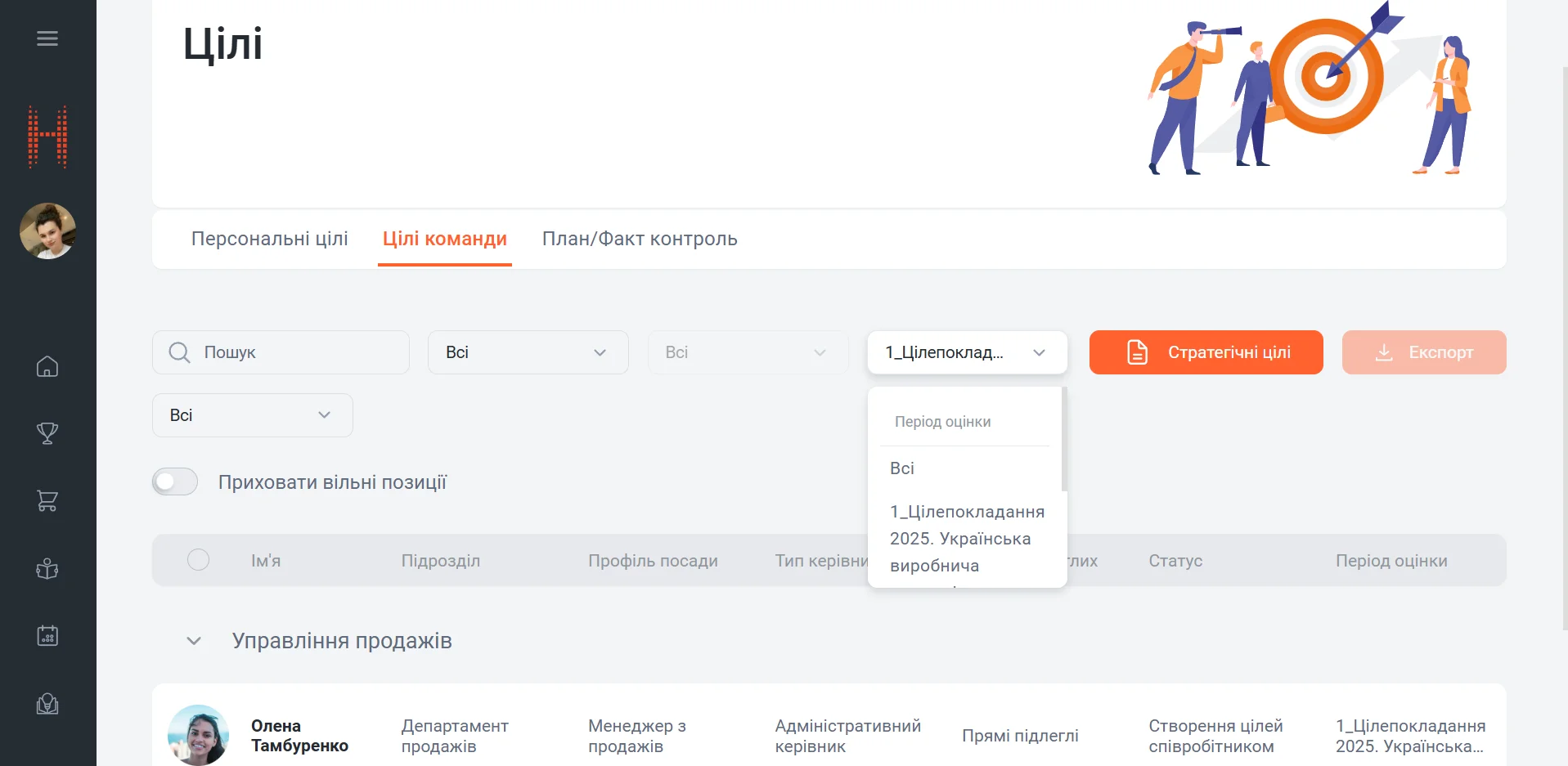Image resolution: width=1568 pixels, height=766 pixels.
Task: Switch to 'Персональні цілі' tab
Action: [x=269, y=239]
